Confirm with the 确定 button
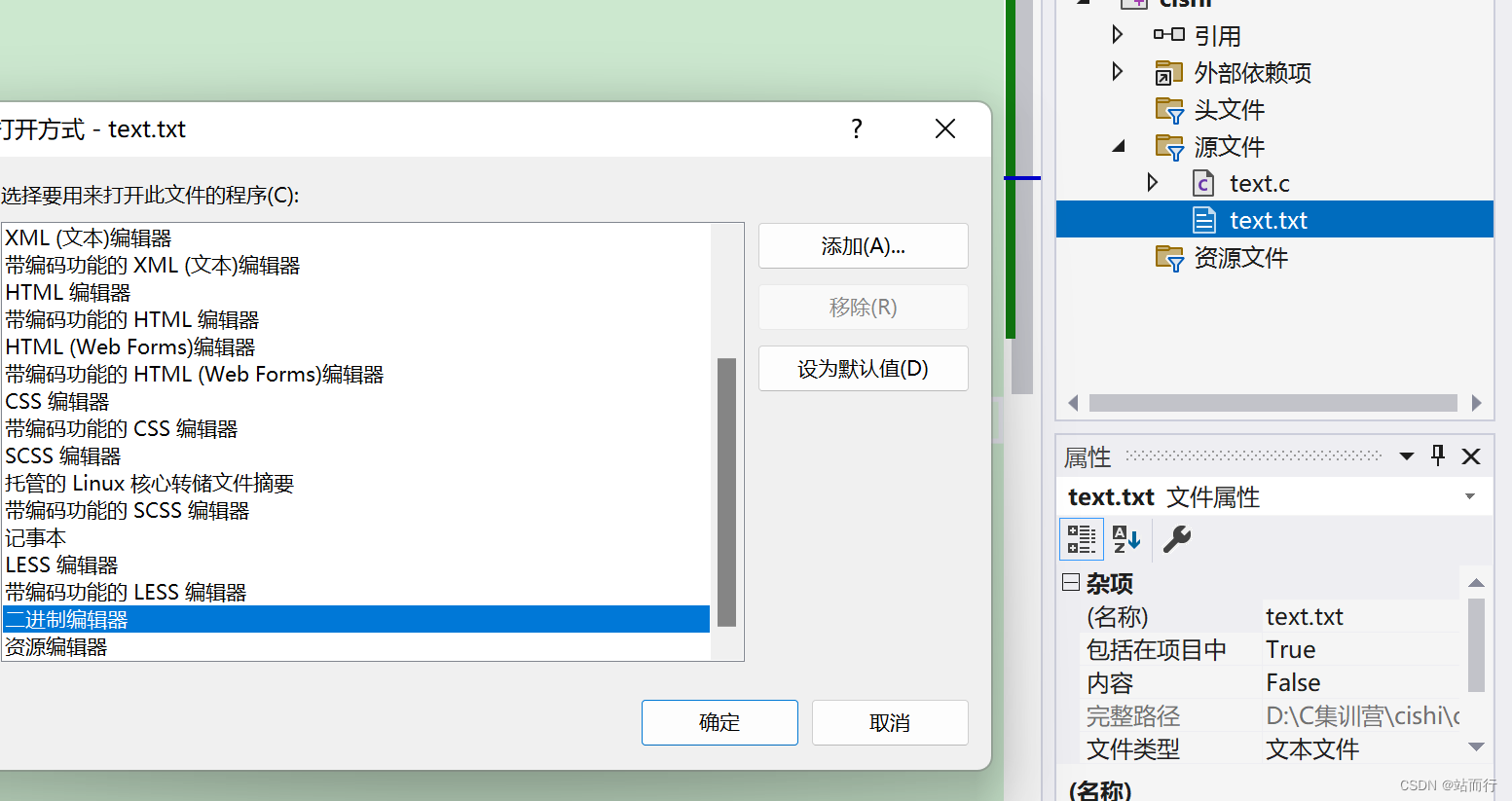The width and height of the screenshot is (1512, 801). [x=719, y=722]
